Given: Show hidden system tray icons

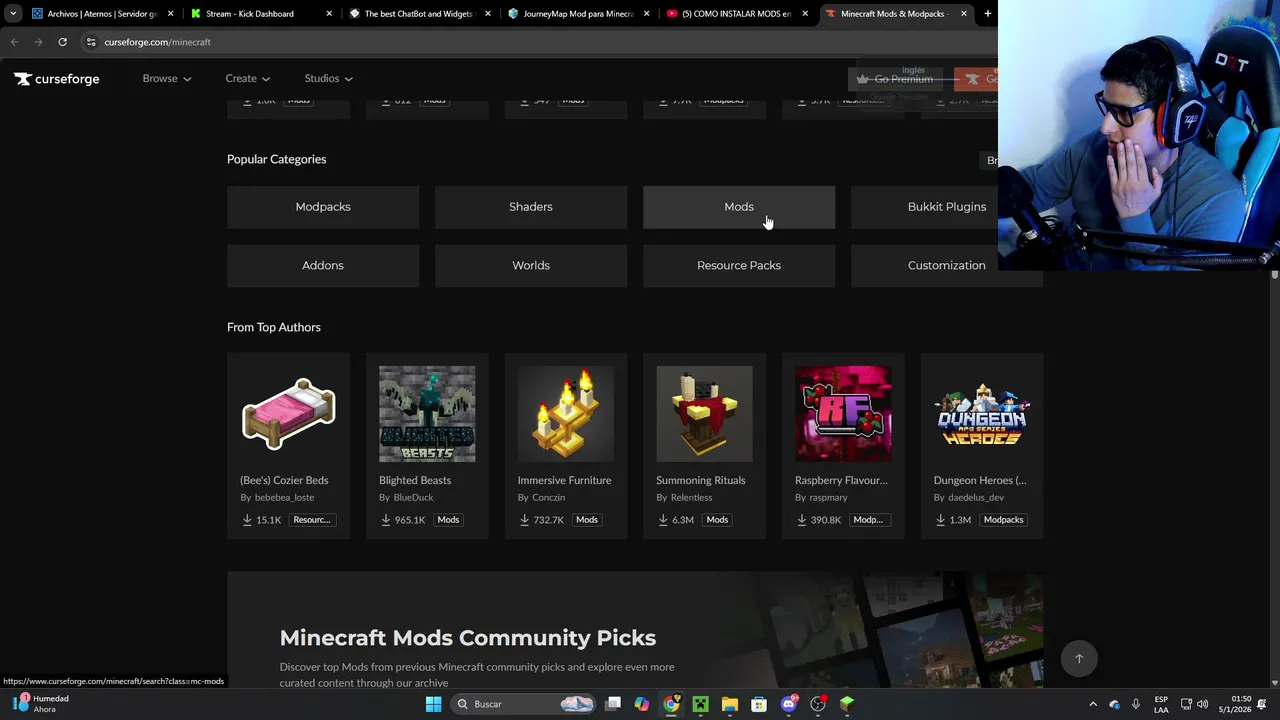Looking at the screenshot, I should point(1093,704).
